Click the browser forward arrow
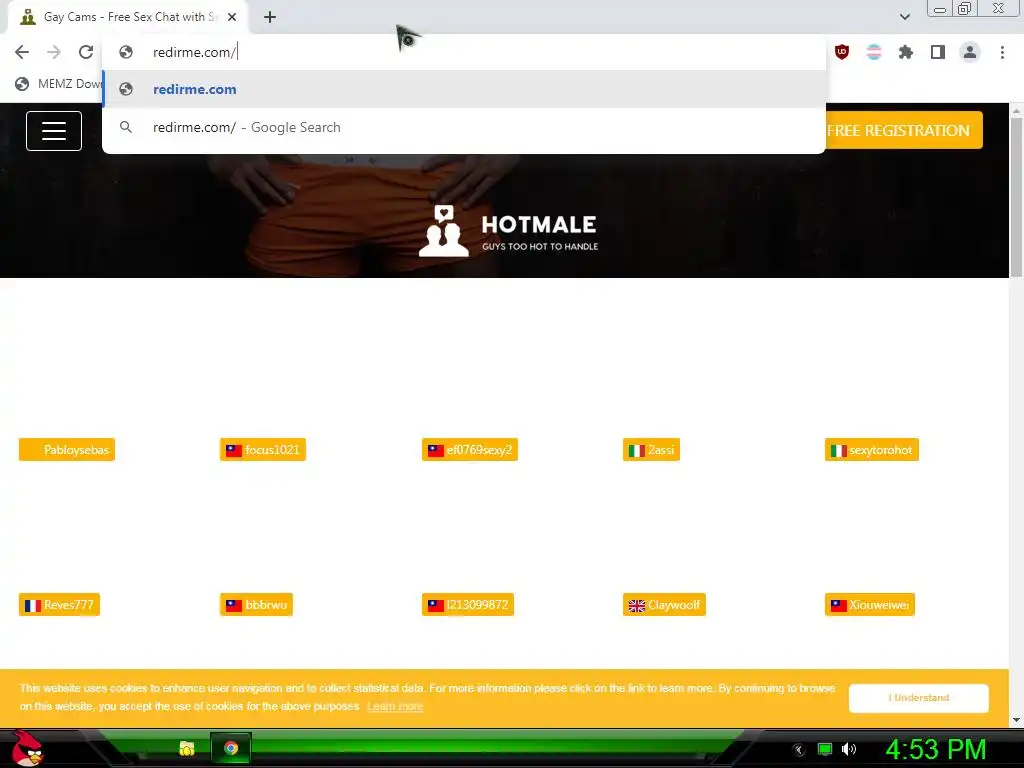This screenshot has height=768, width=1024. click(x=54, y=52)
